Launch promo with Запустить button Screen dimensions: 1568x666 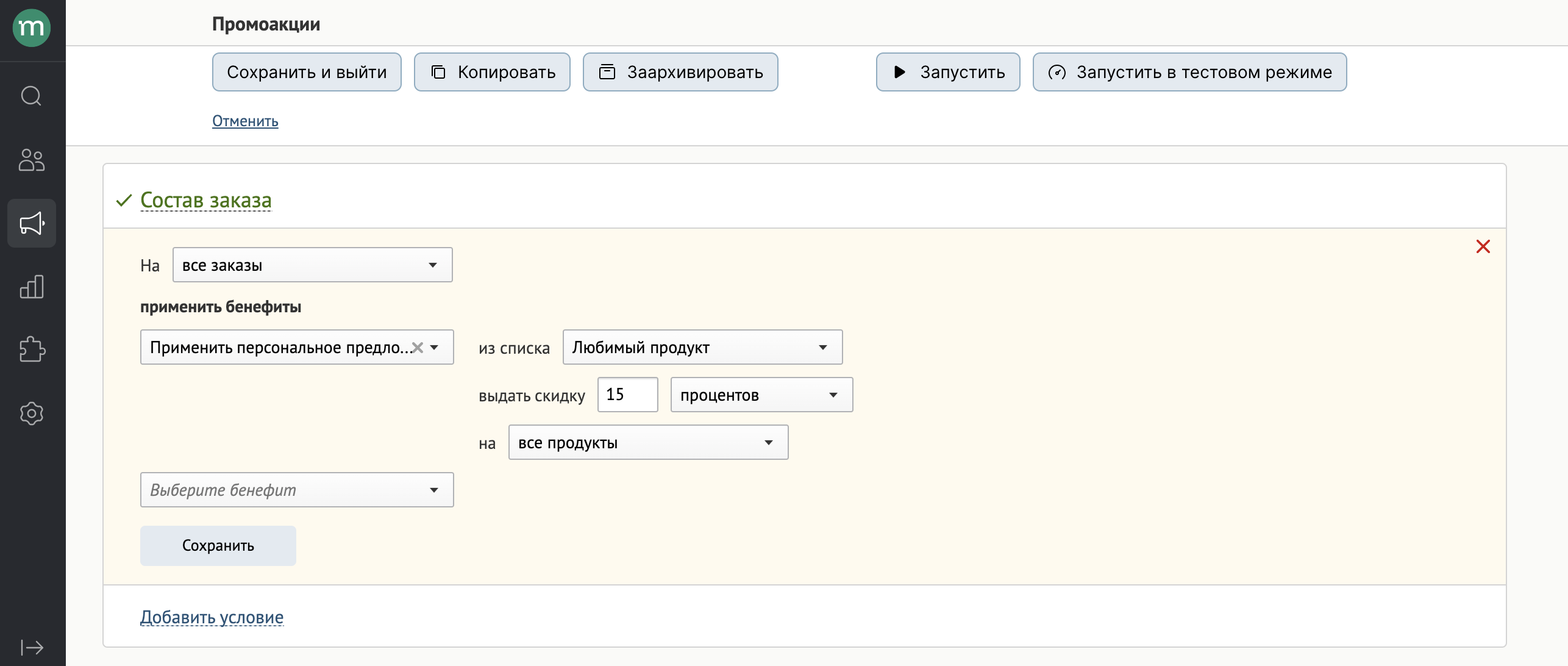[948, 72]
